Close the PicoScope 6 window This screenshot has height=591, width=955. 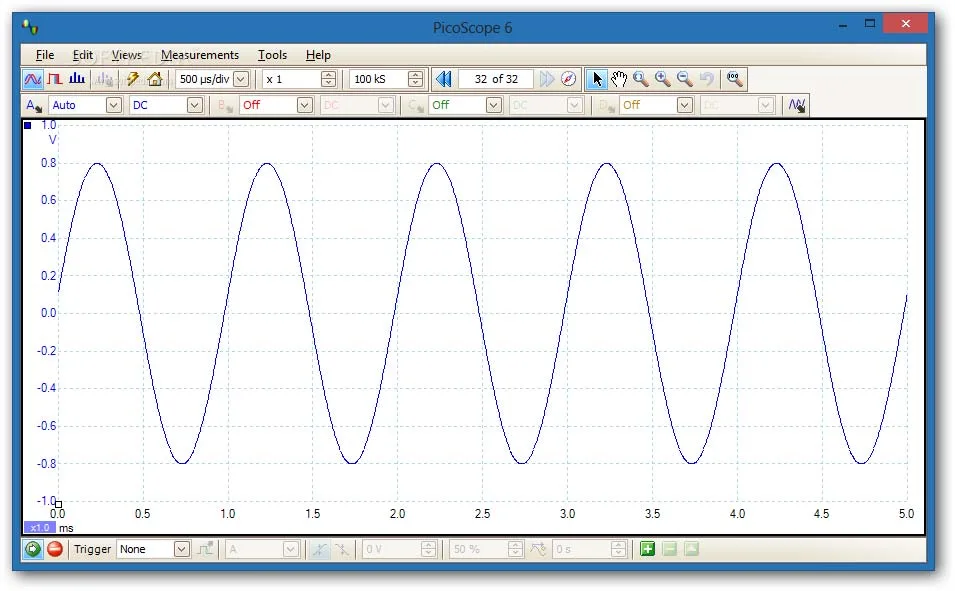pyautogui.click(x=906, y=24)
